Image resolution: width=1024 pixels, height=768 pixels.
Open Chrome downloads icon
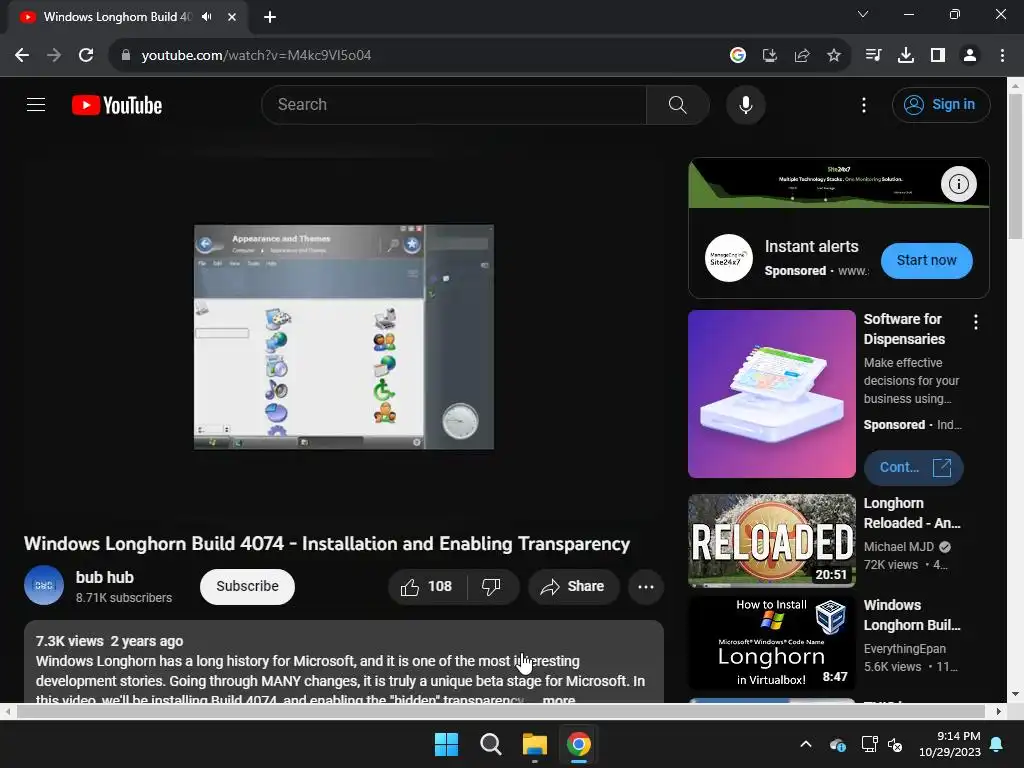pos(905,55)
